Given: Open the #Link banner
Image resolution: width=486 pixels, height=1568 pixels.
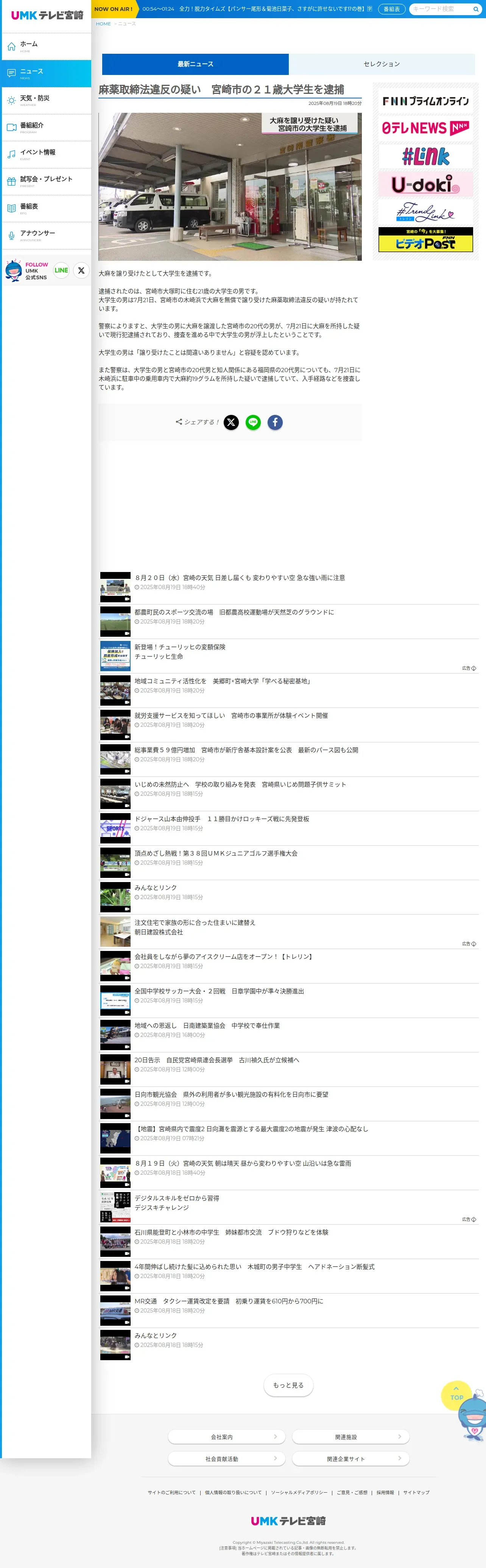Looking at the screenshot, I should pyautogui.click(x=425, y=156).
